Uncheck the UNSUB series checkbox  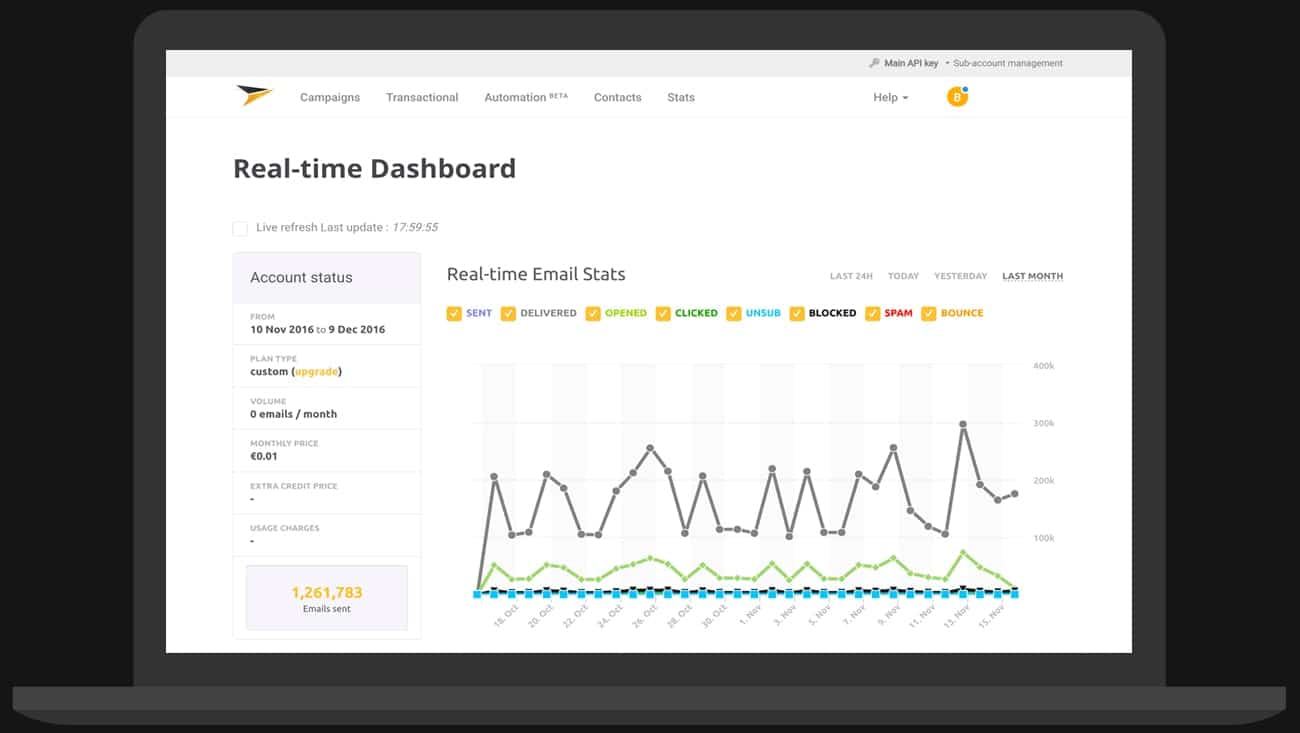pyautogui.click(x=734, y=313)
